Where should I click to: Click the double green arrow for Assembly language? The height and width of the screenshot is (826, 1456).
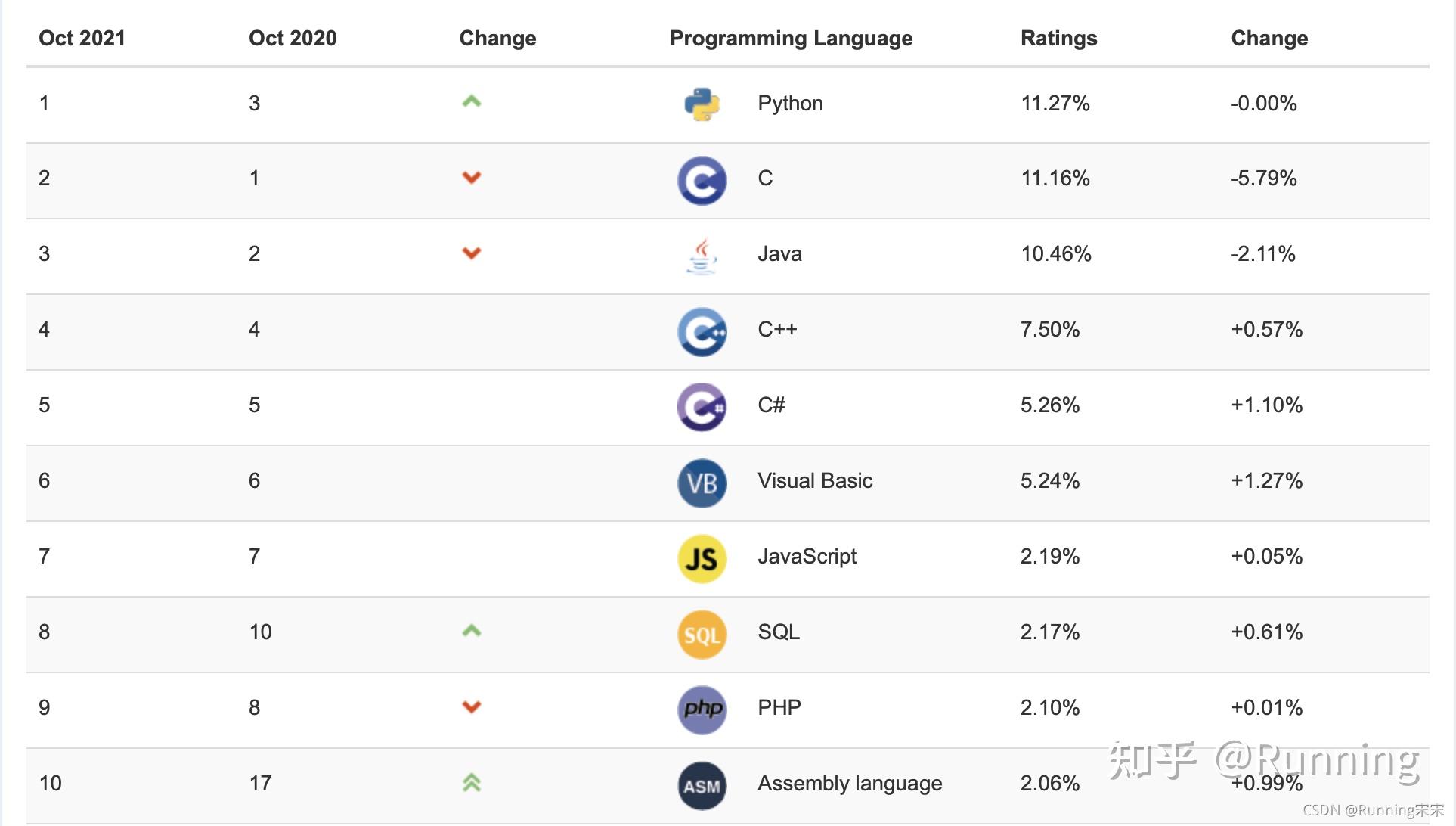[472, 783]
